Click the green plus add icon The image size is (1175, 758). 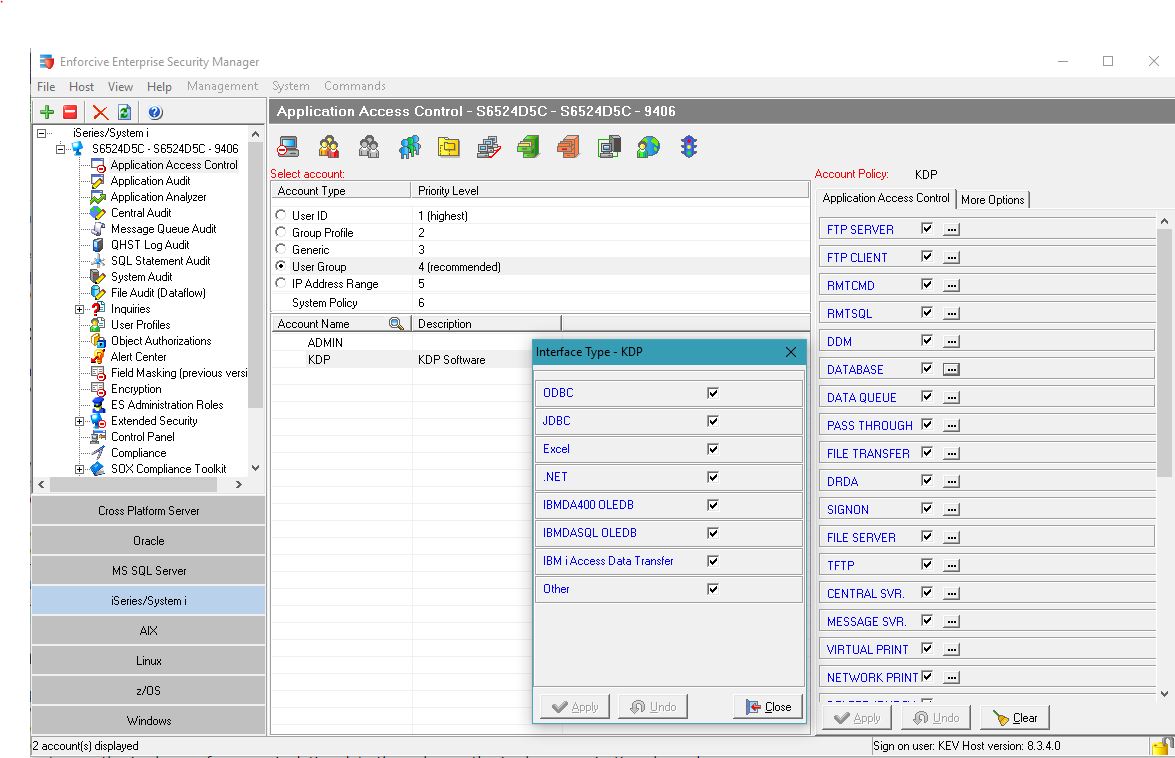point(47,112)
